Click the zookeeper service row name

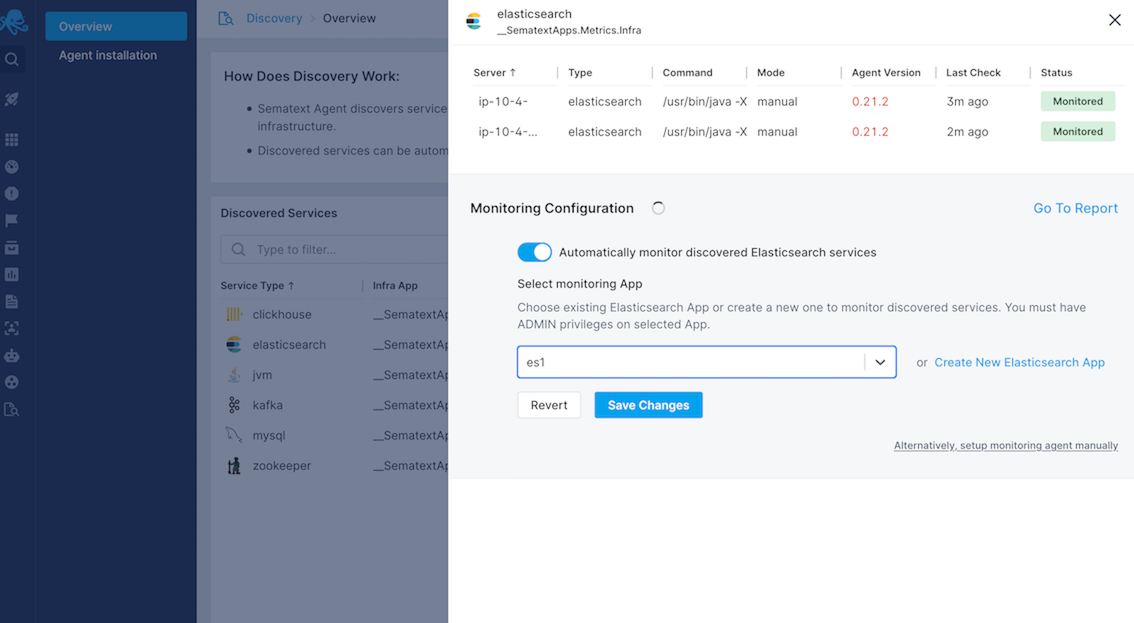coord(281,465)
